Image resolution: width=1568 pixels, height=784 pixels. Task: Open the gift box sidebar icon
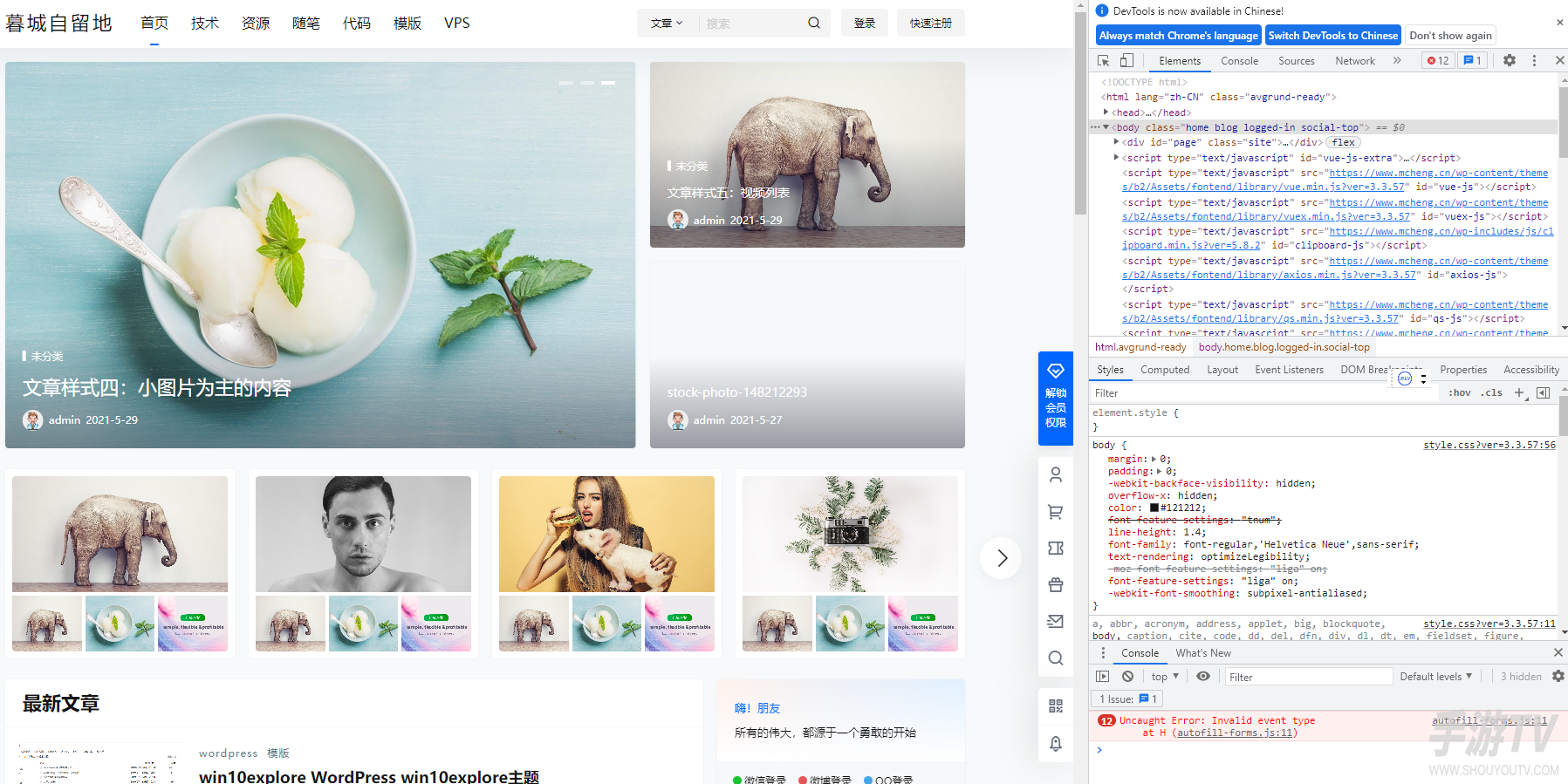pos(1056,584)
